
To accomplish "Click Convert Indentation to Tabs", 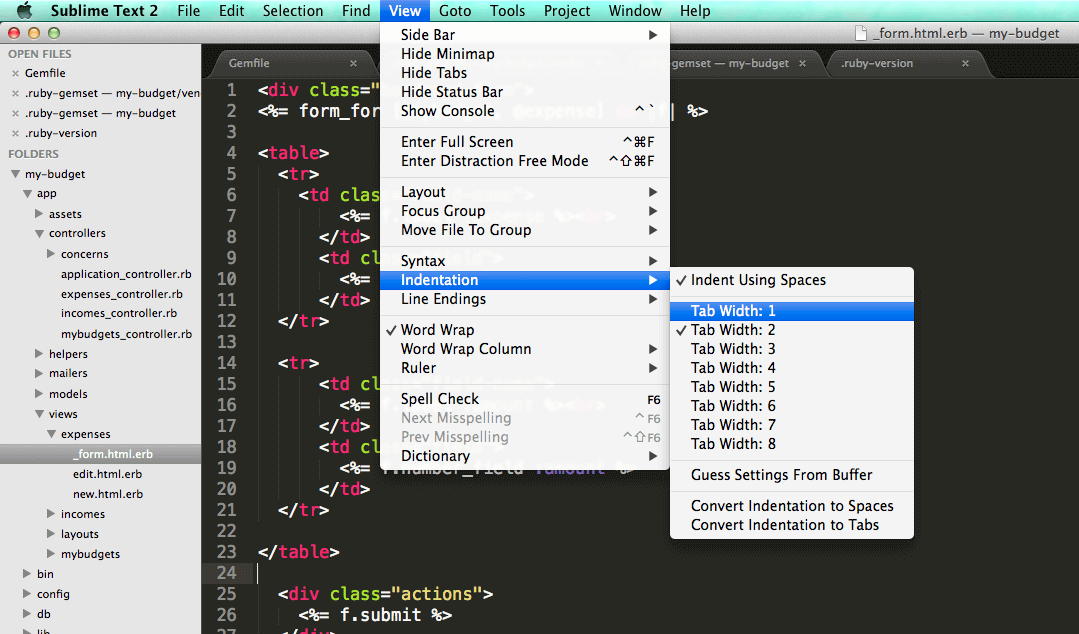I will [x=791, y=525].
